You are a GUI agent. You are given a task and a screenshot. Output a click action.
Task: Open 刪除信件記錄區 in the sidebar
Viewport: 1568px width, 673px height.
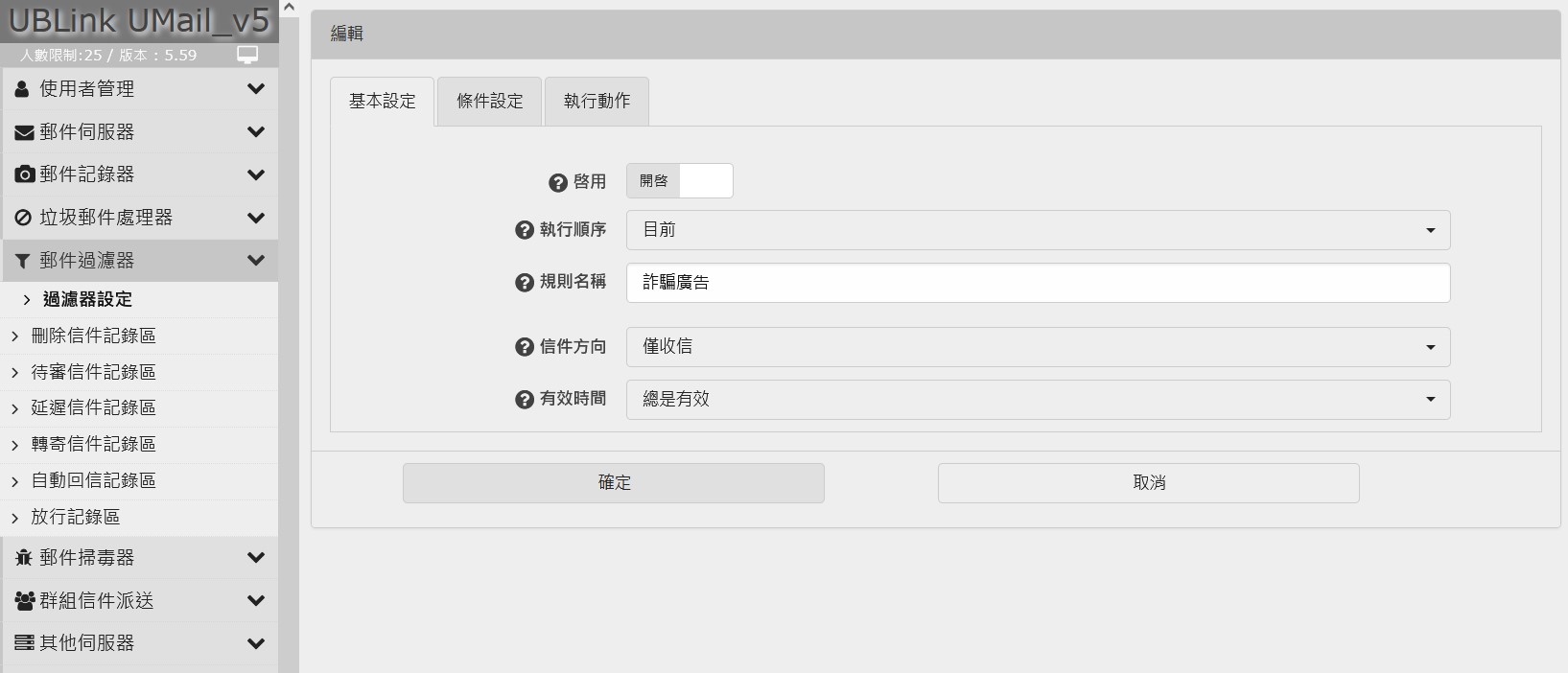93,336
